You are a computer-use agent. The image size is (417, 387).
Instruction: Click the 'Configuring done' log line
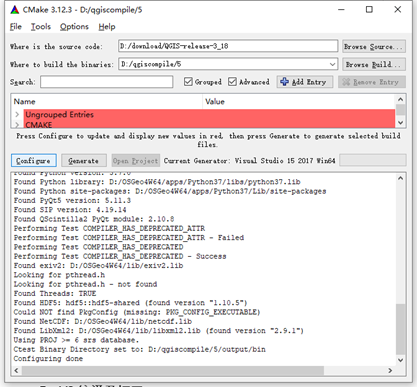pyautogui.click(x=48, y=359)
